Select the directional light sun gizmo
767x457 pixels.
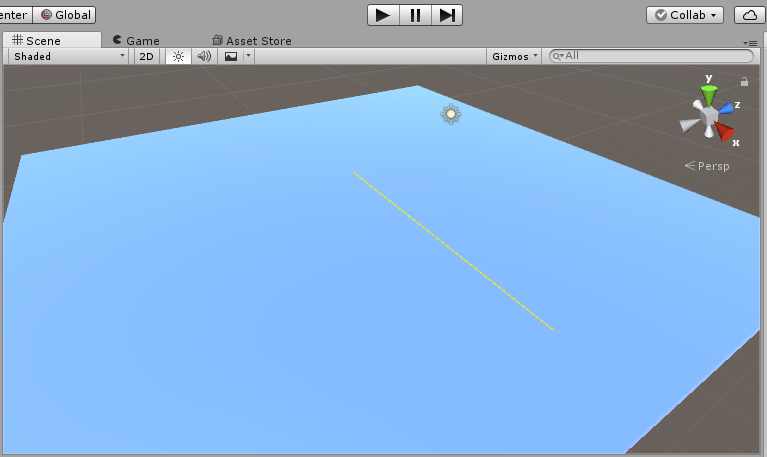coord(451,114)
